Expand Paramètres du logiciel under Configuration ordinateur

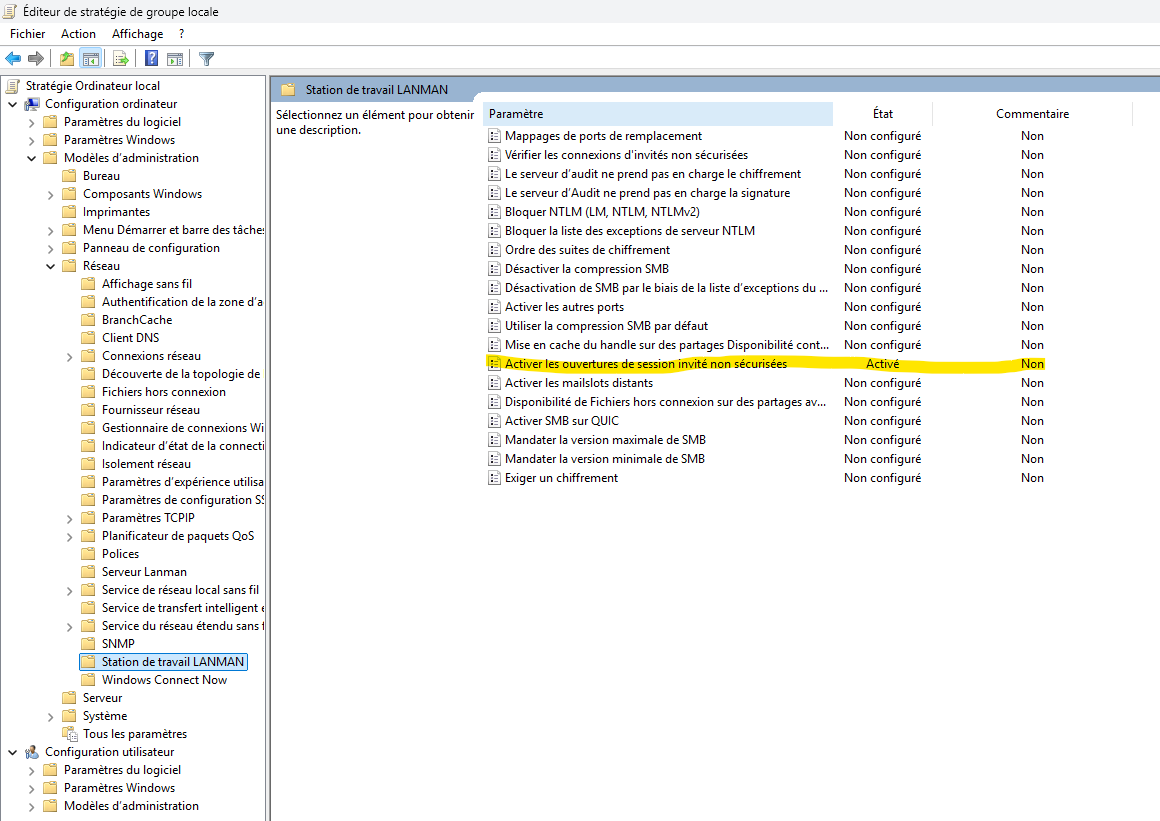pyautogui.click(x=31, y=123)
